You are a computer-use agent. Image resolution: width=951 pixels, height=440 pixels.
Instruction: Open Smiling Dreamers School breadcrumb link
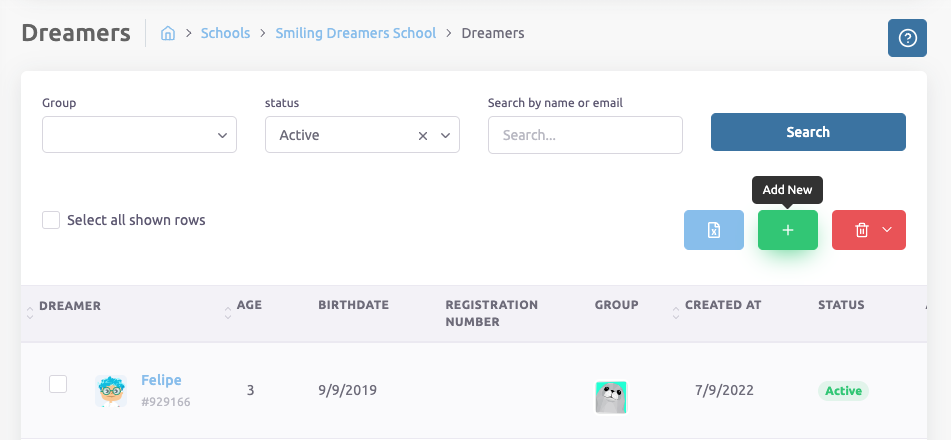point(356,33)
